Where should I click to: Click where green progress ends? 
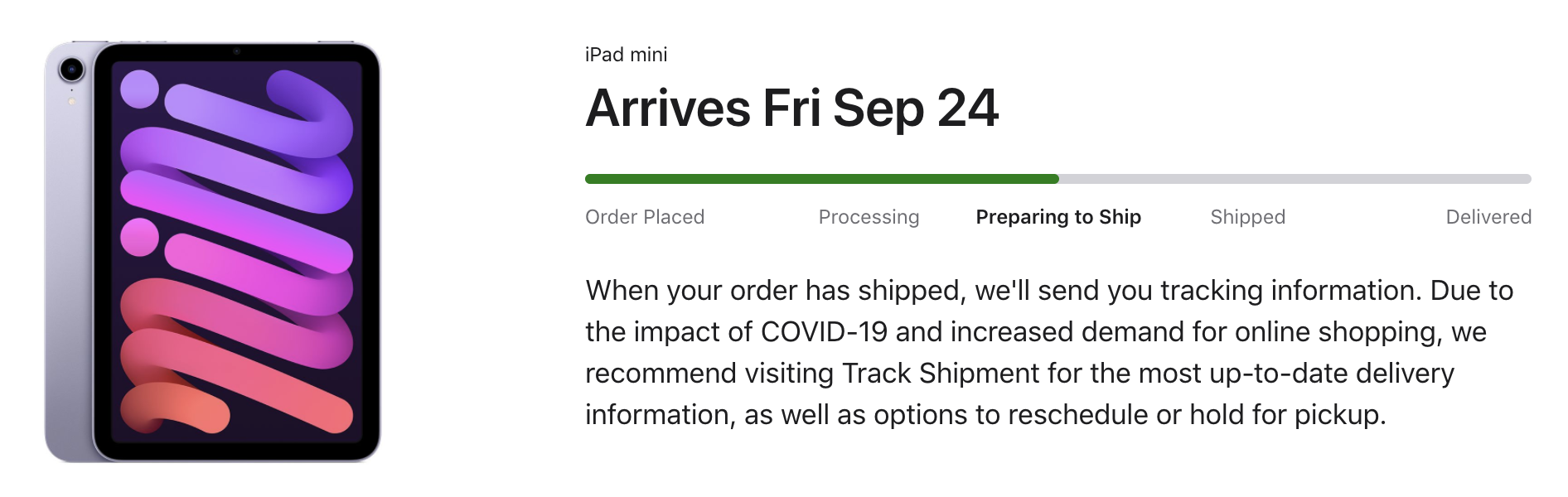coord(1057,179)
